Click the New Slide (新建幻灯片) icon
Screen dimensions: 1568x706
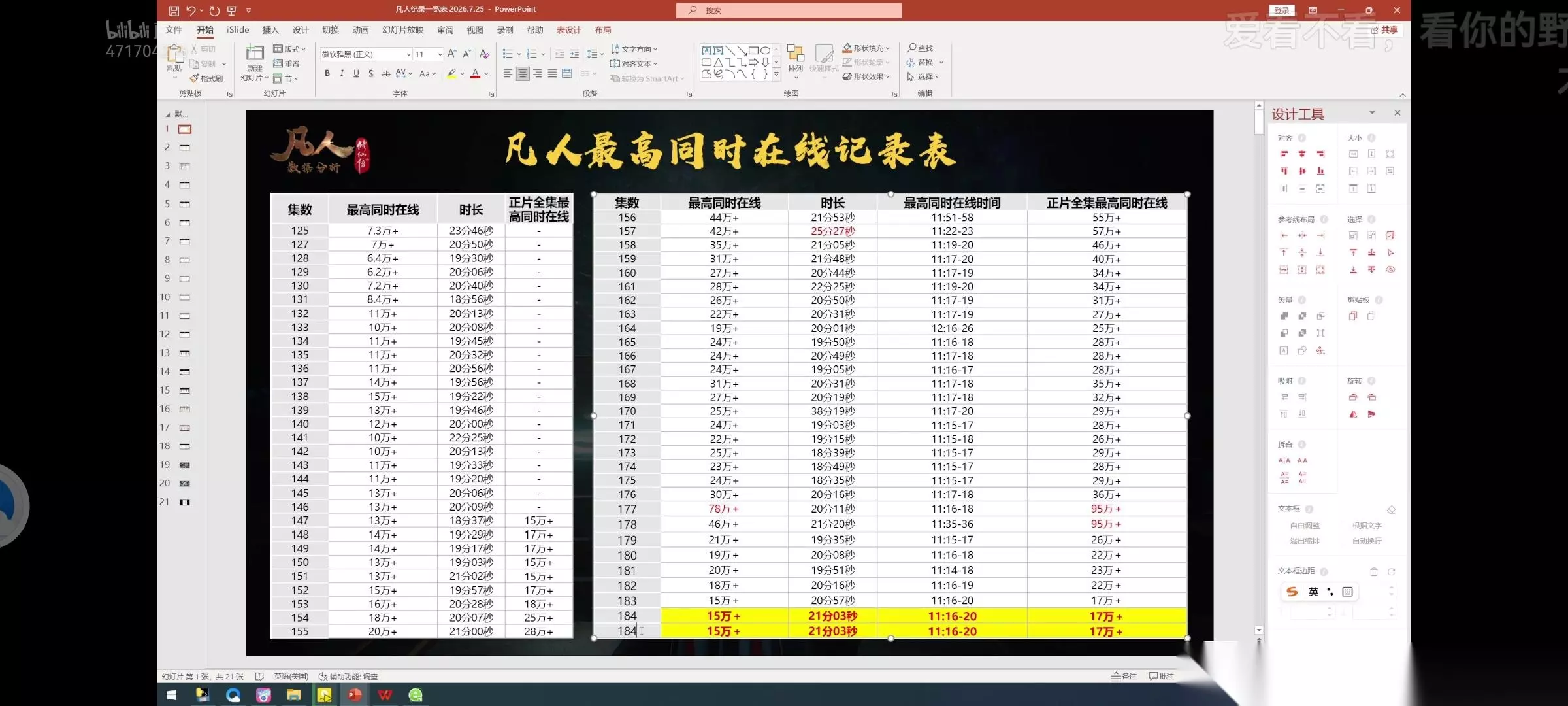[x=255, y=53]
